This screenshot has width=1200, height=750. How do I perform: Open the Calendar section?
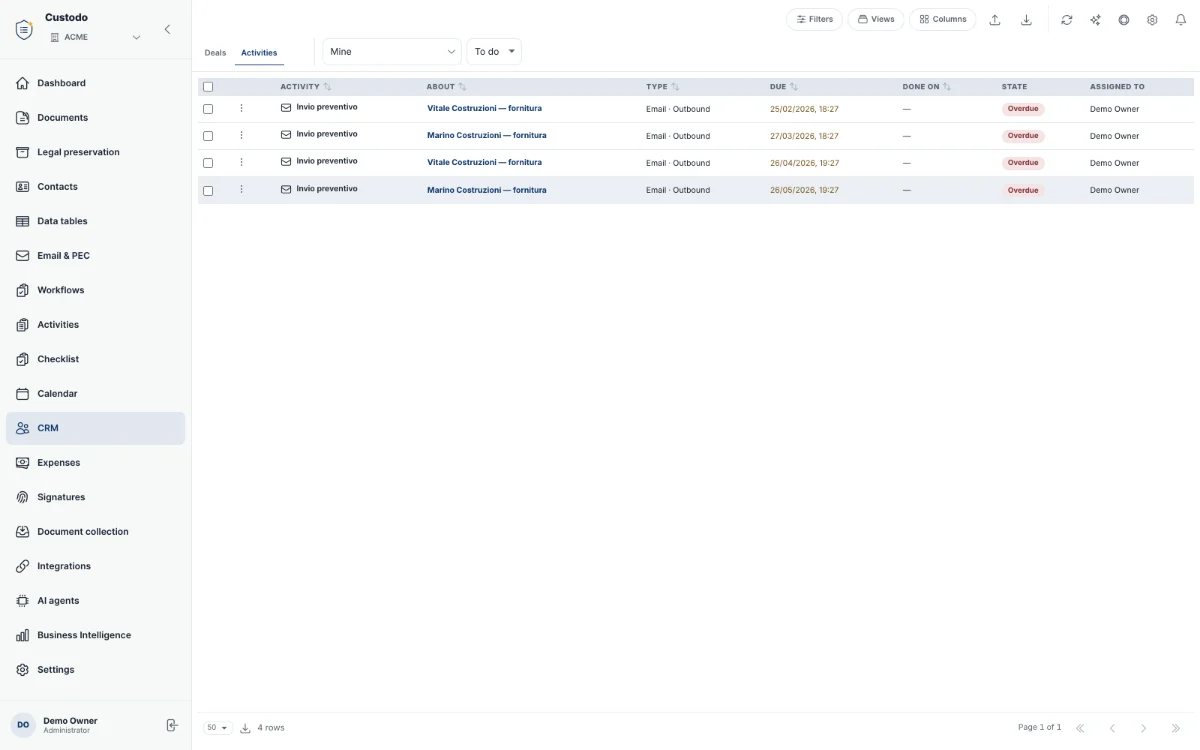95,394
